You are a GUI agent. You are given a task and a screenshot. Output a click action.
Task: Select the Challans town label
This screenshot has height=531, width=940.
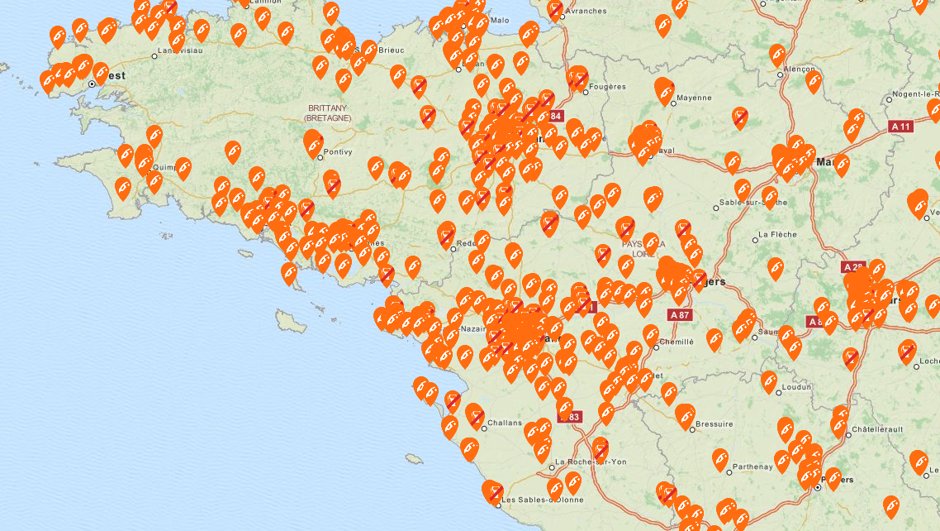pos(503,423)
